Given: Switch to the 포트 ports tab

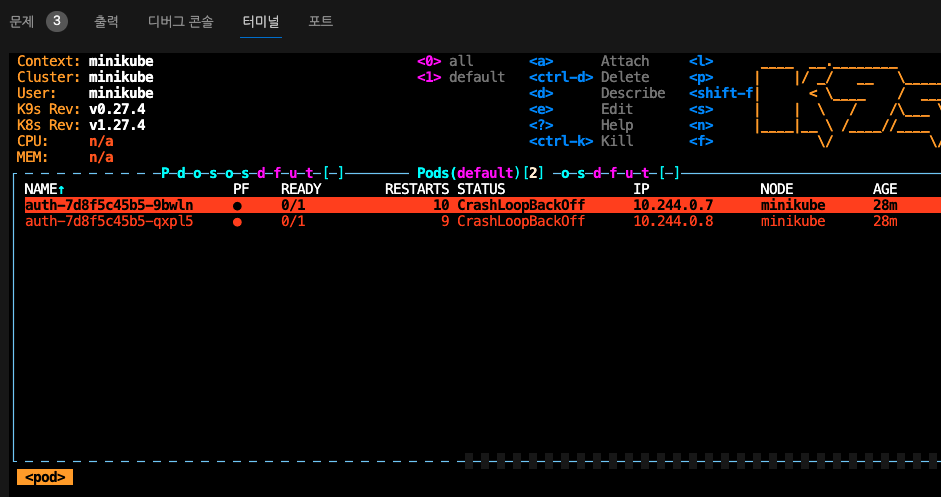Looking at the screenshot, I should pyautogui.click(x=320, y=22).
